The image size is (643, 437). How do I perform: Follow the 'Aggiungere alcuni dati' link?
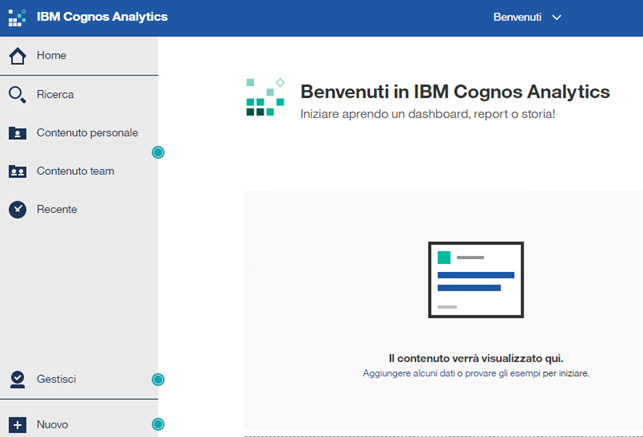[409, 373]
